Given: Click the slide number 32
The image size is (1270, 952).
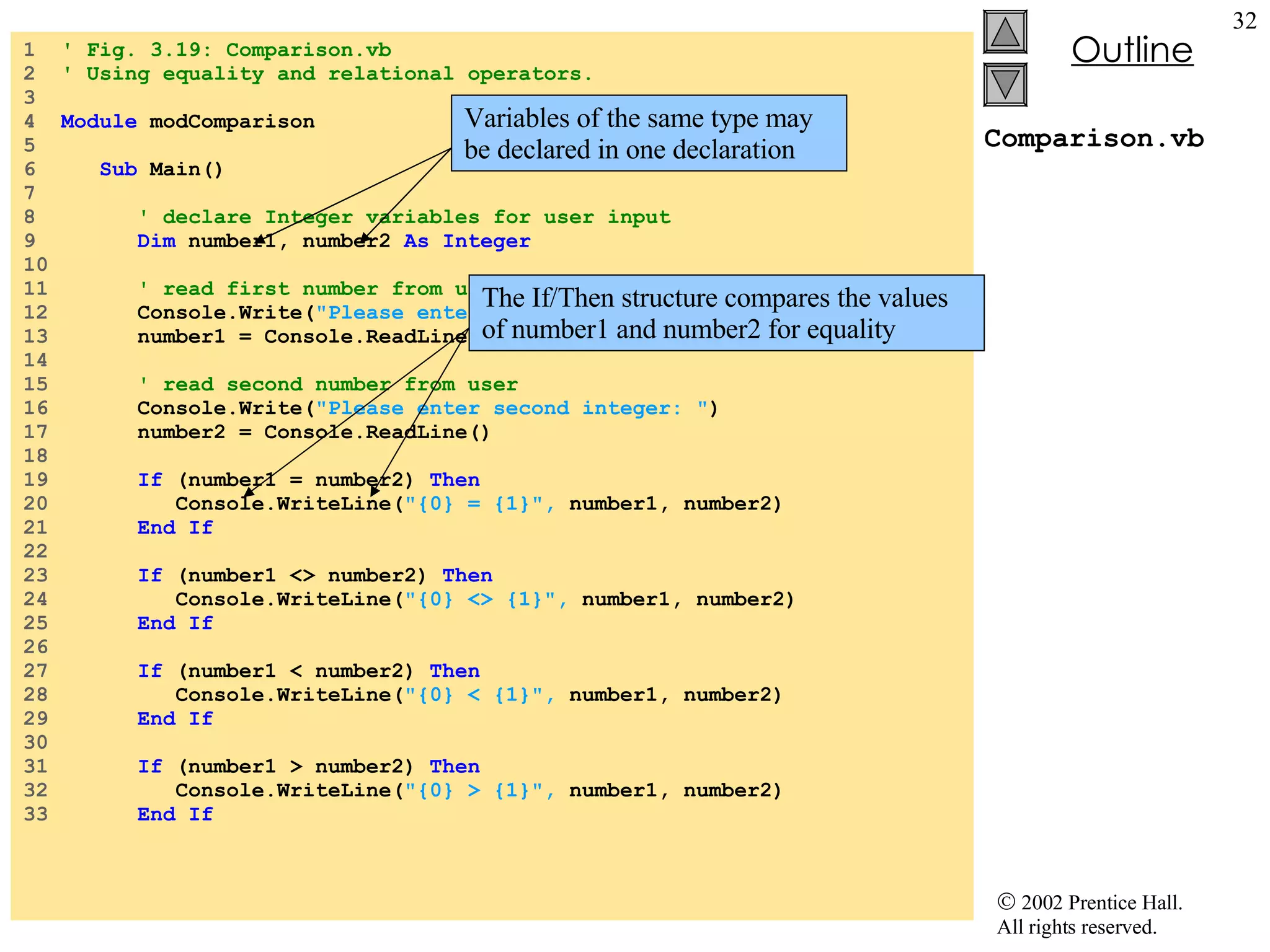Looking at the screenshot, I should coord(1244,22).
